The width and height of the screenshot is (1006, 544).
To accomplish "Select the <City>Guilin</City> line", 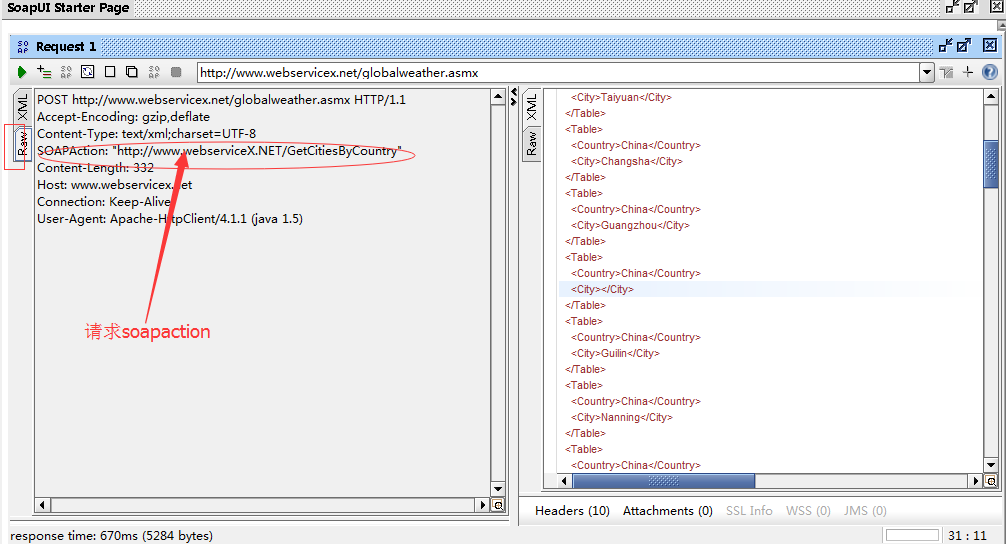I will pyautogui.click(x=615, y=353).
